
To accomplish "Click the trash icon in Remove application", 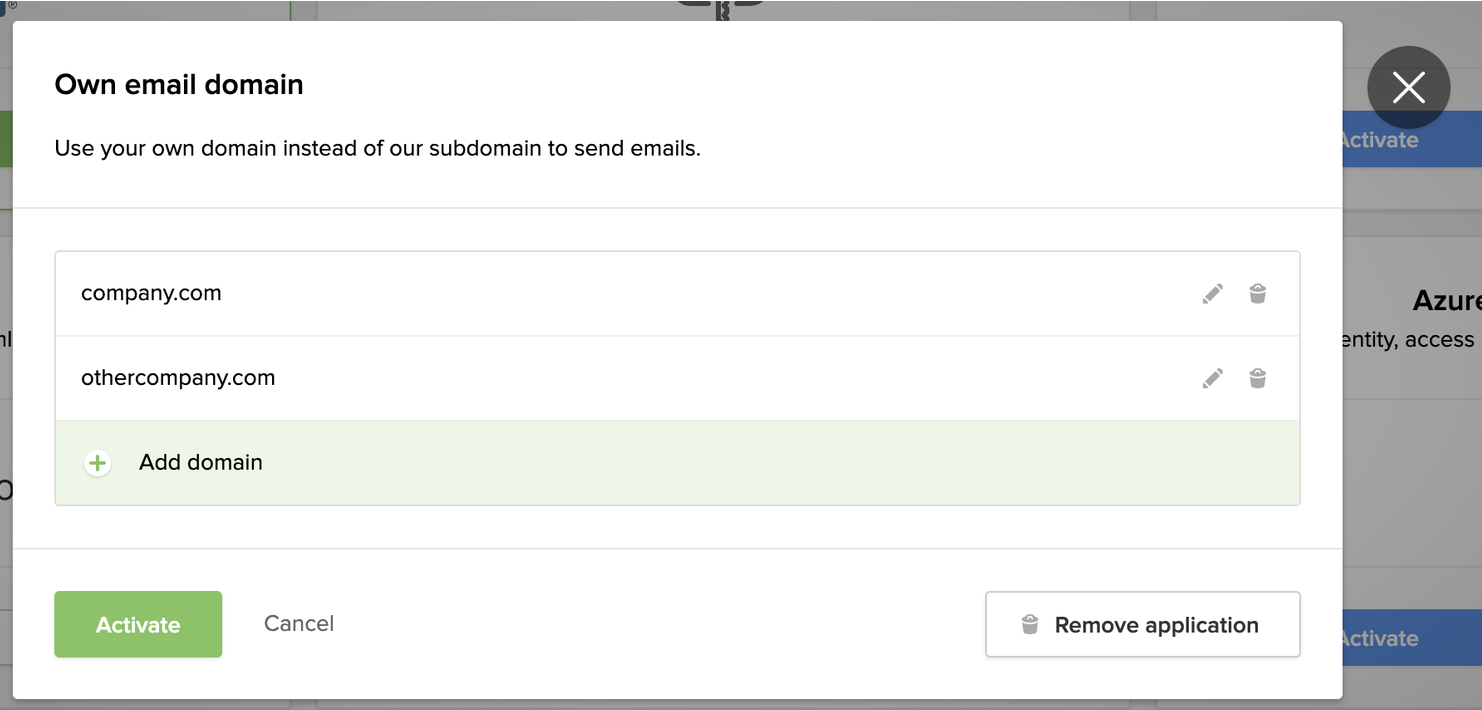I will coord(1029,625).
